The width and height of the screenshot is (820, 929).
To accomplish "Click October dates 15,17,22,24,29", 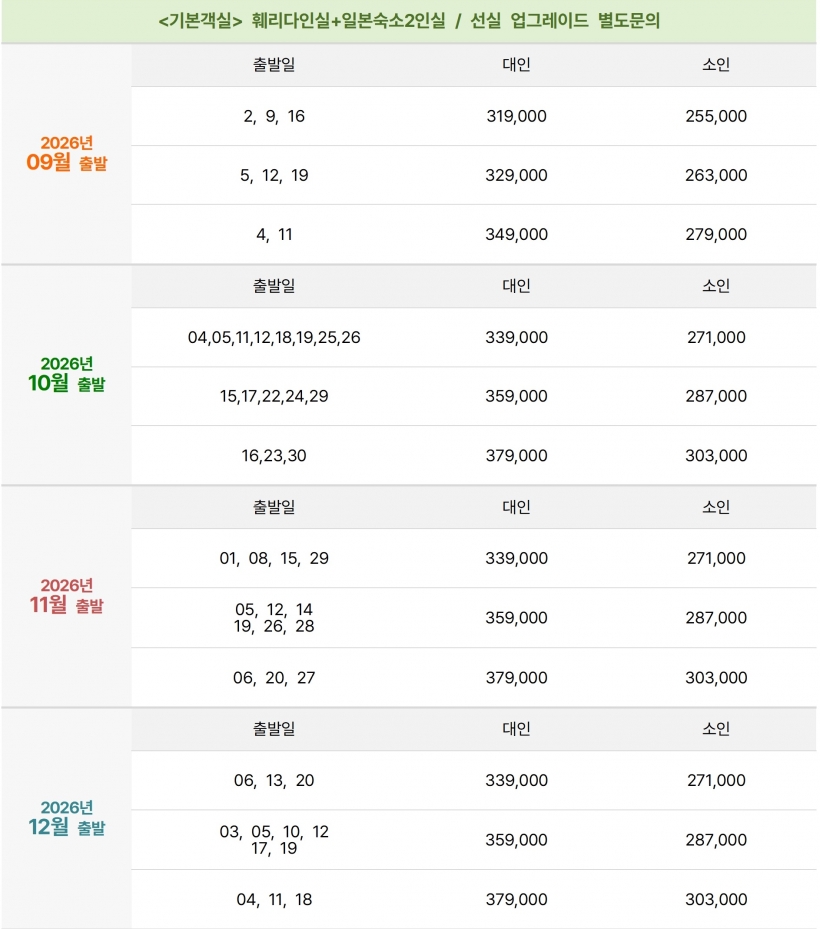I will [x=274, y=396].
